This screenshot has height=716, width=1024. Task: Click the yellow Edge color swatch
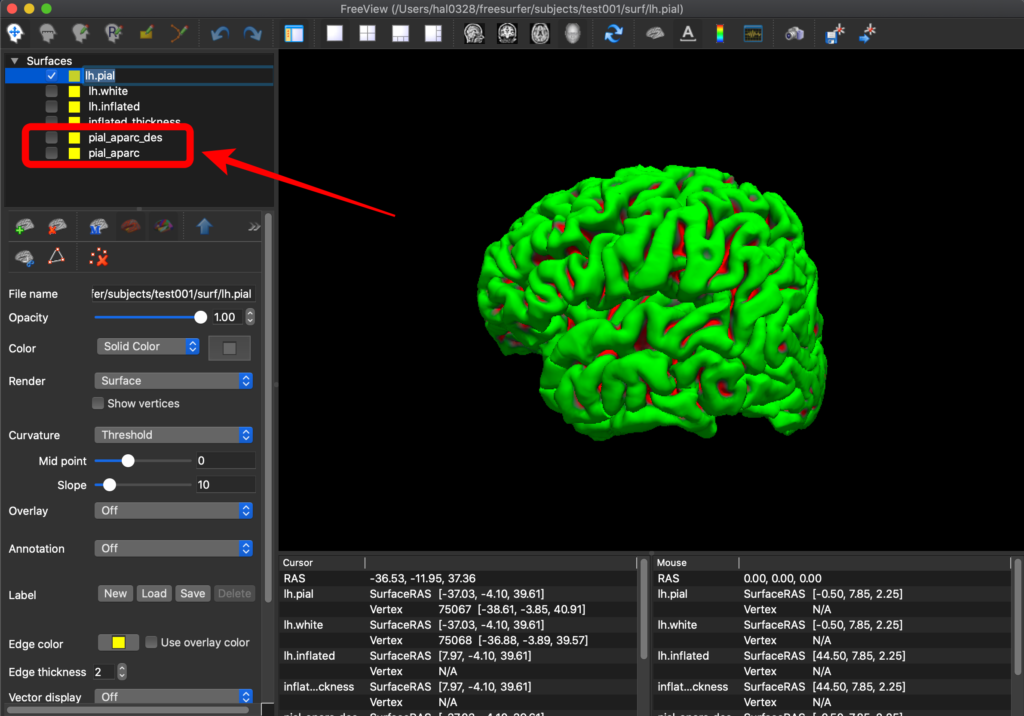pos(118,643)
